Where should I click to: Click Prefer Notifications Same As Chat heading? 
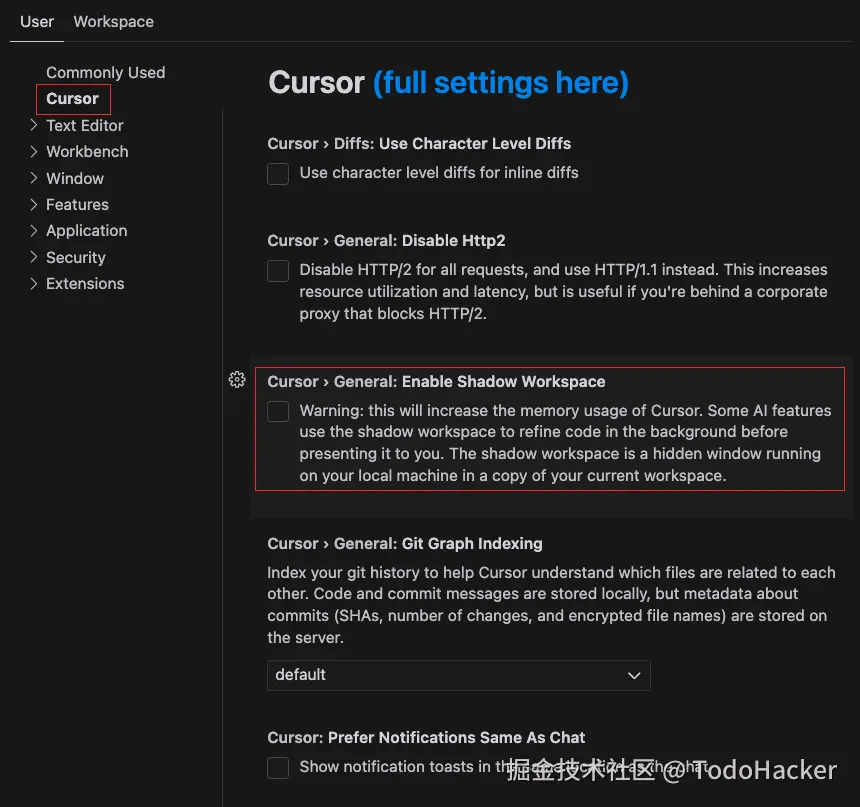click(x=426, y=738)
